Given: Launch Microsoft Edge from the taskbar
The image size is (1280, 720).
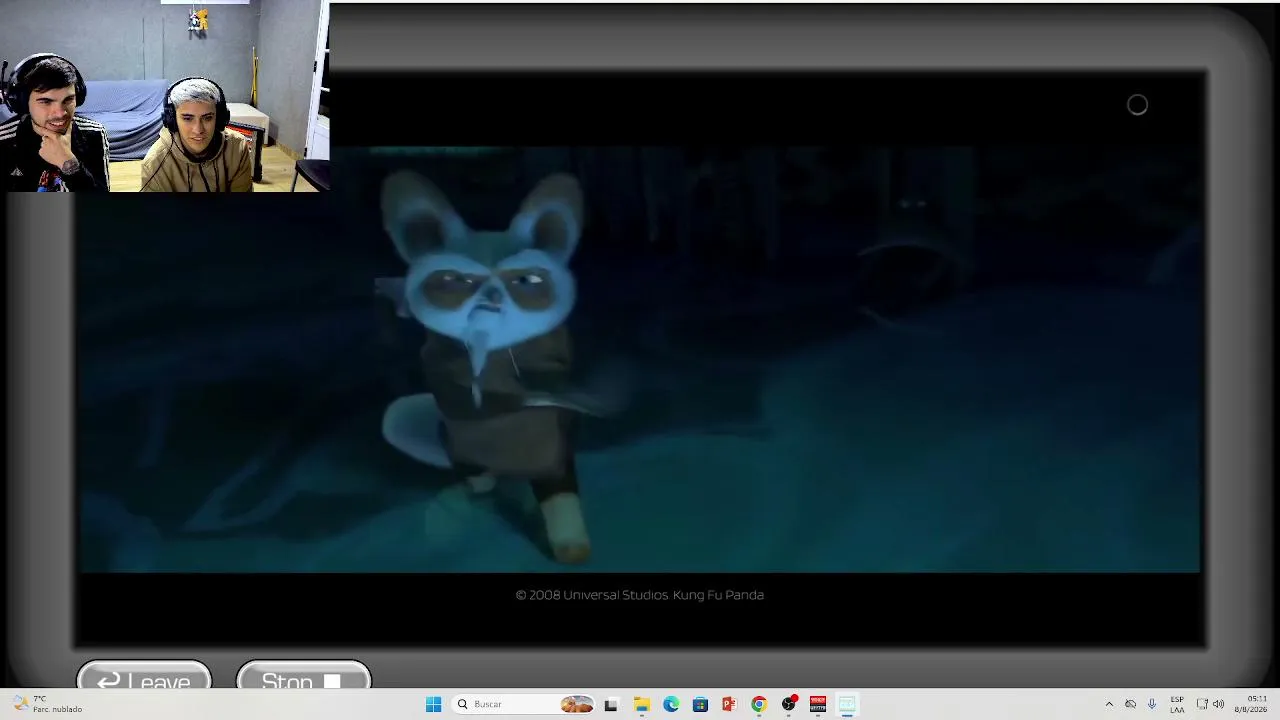Looking at the screenshot, I should [x=671, y=704].
